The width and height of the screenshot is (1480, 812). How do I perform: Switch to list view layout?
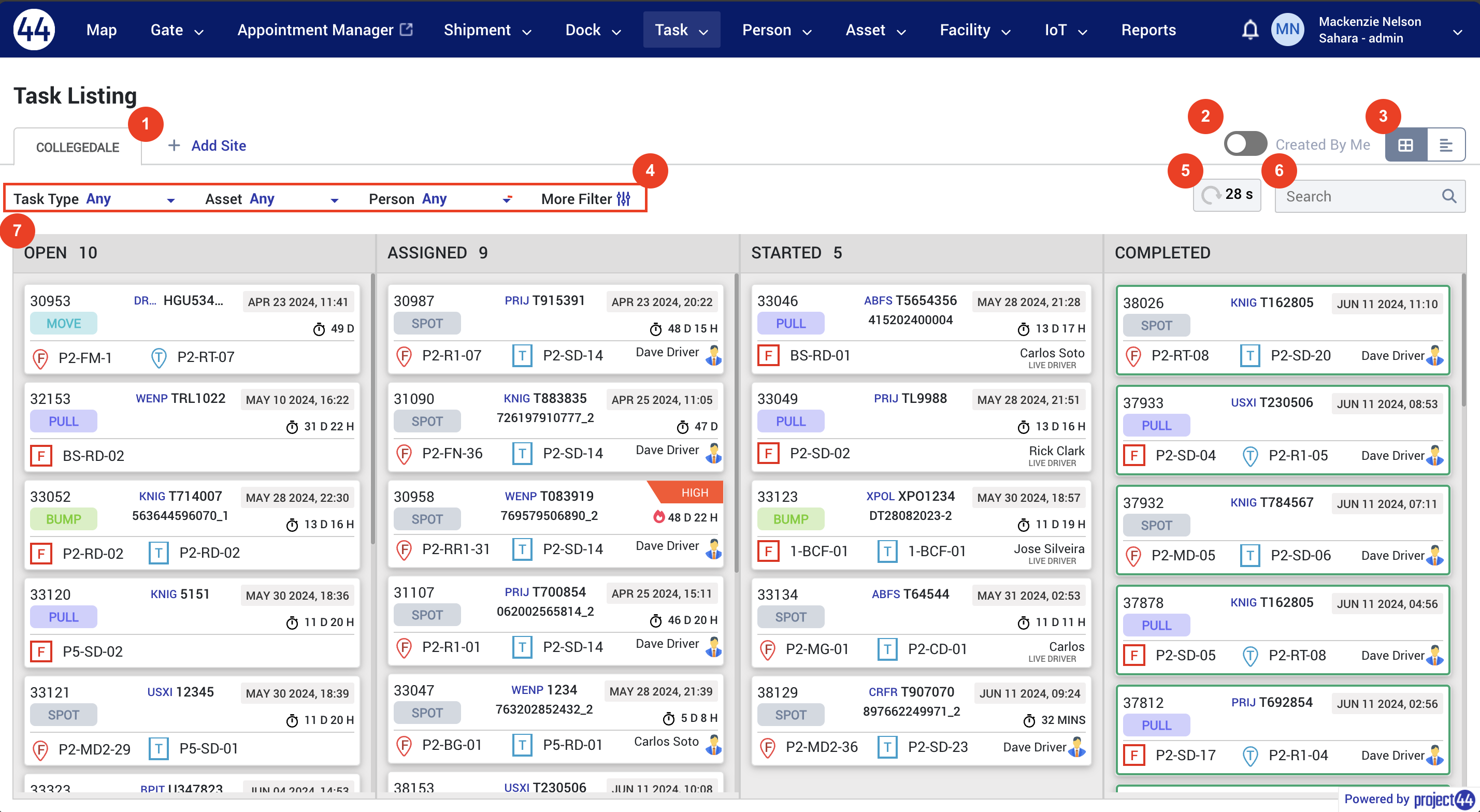click(1445, 146)
